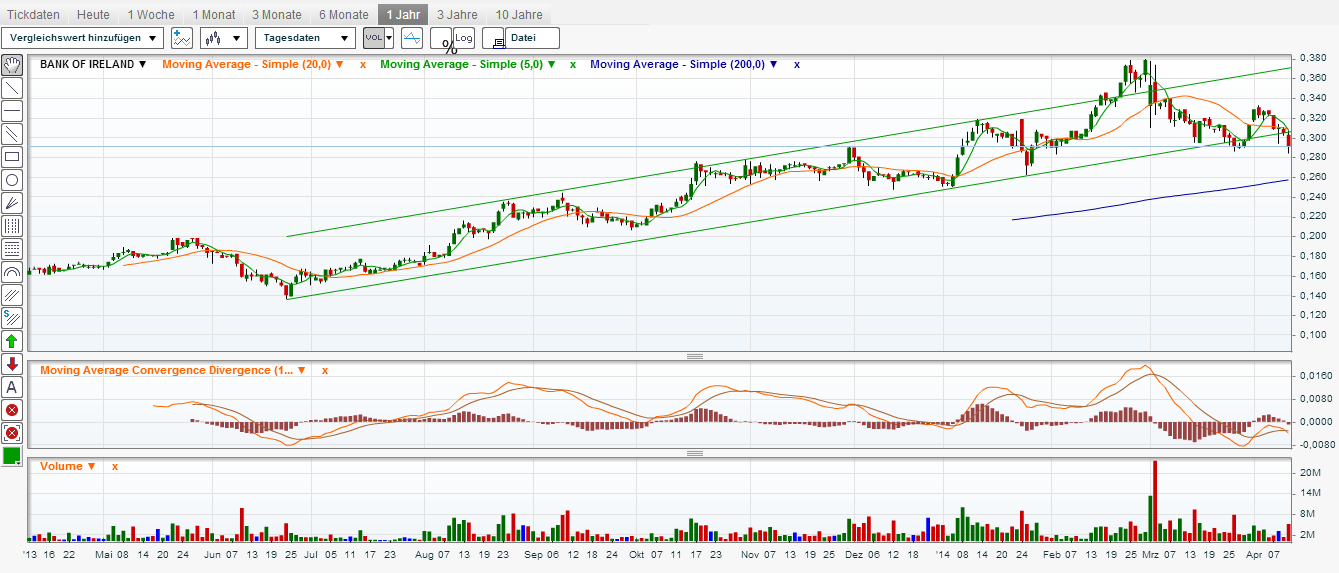Place a red down arrow marker

click(12, 364)
